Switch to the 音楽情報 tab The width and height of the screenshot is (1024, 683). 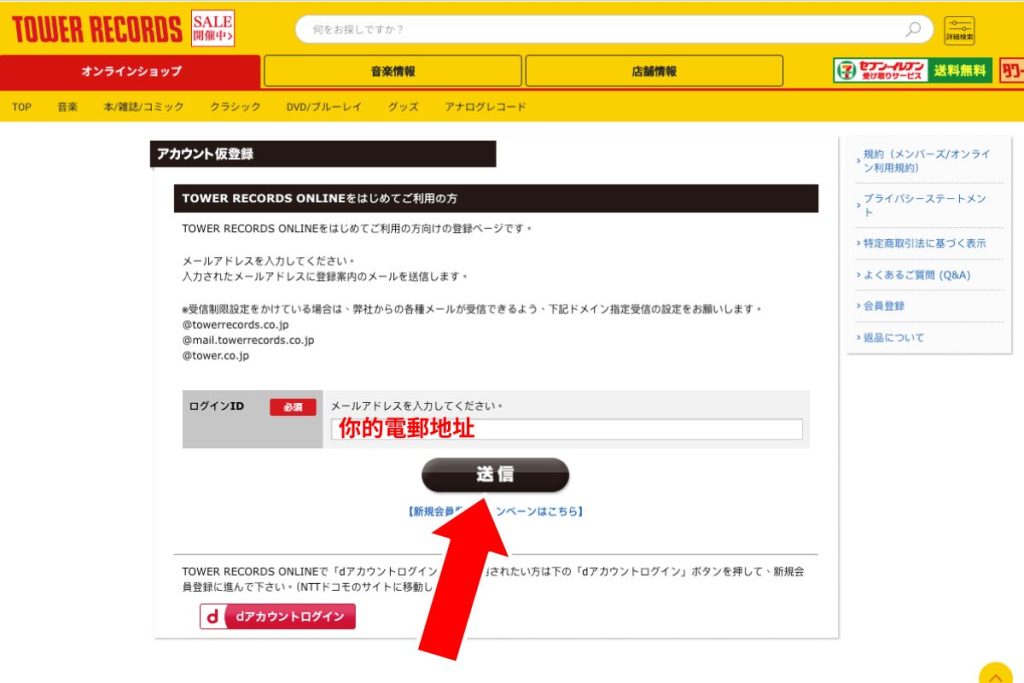click(392, 71)
